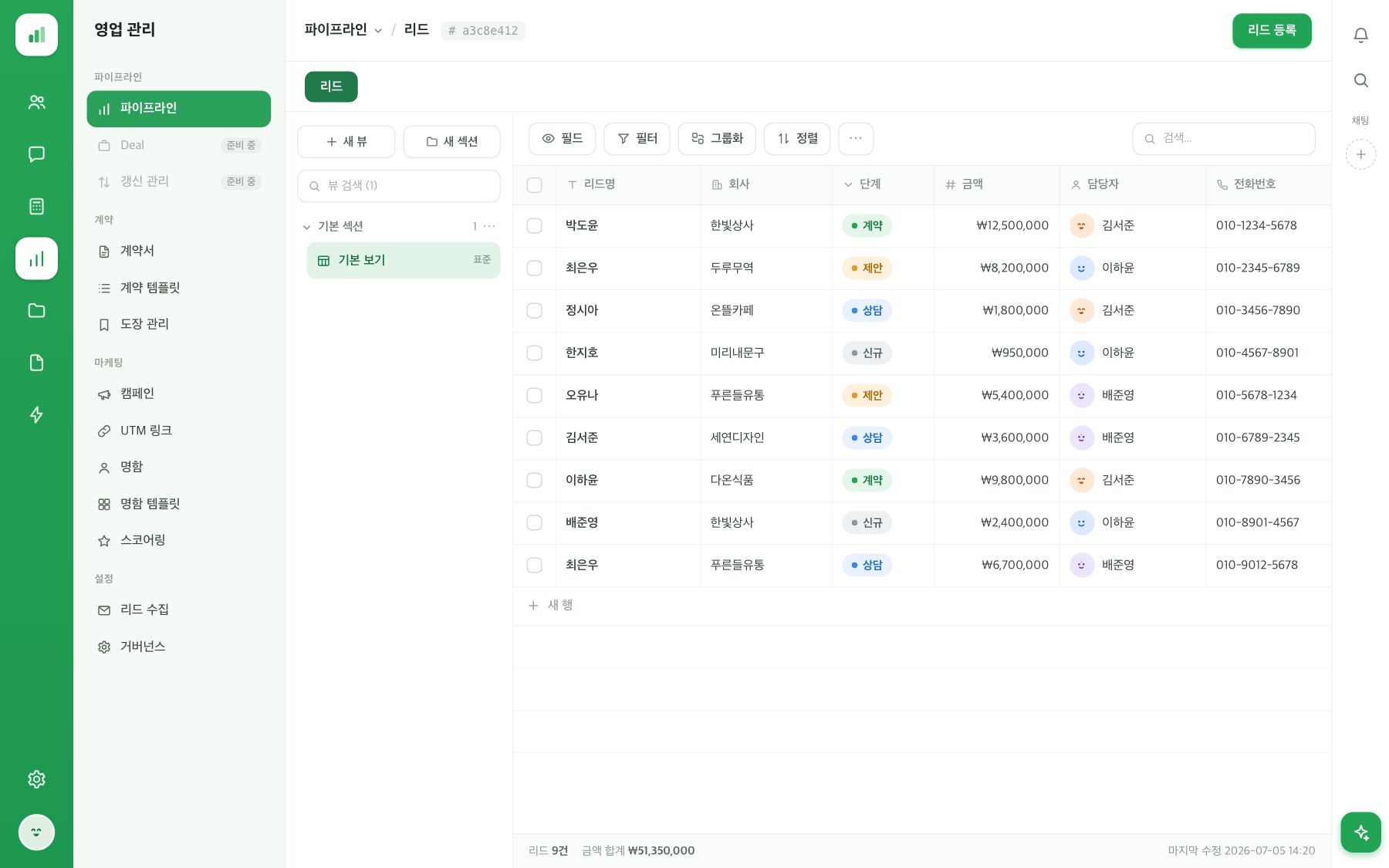This screenshot has width=1389, height=868.
Task: Open the 그룹화 grouping menu
Action: [x=717, y=139]
